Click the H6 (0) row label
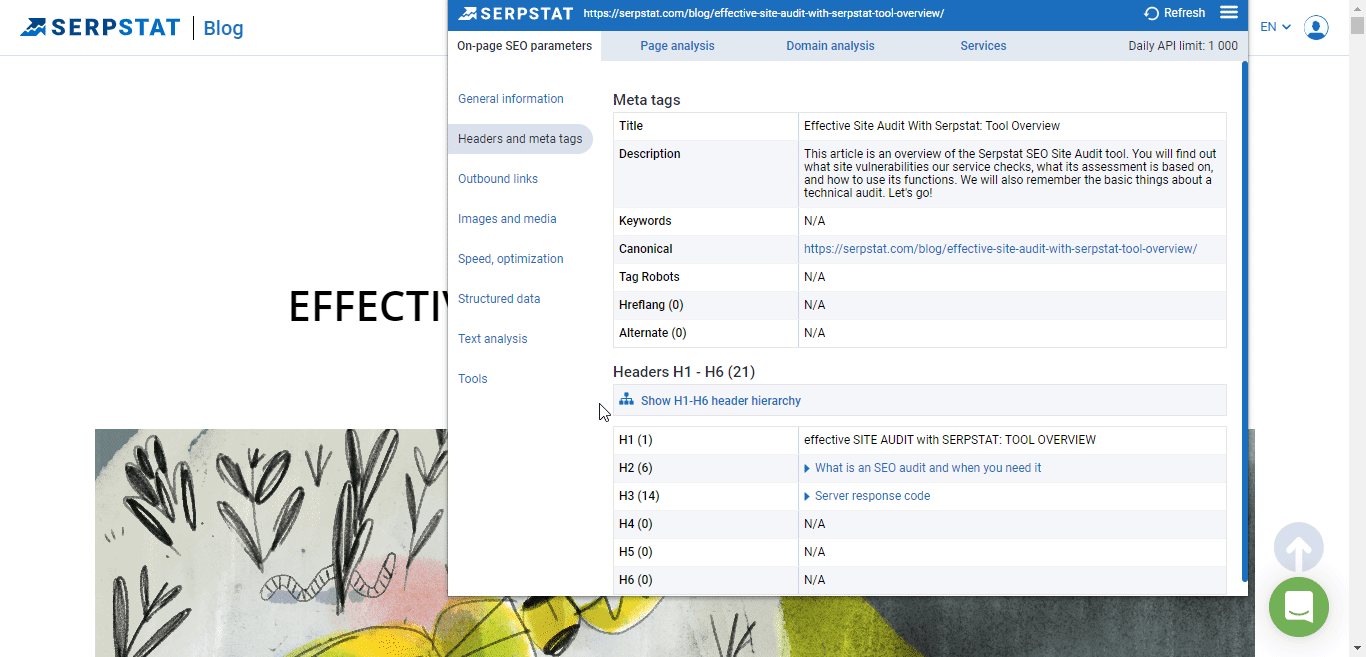The height and width of the screenshot is (657, 1366). tap(635, 580)
